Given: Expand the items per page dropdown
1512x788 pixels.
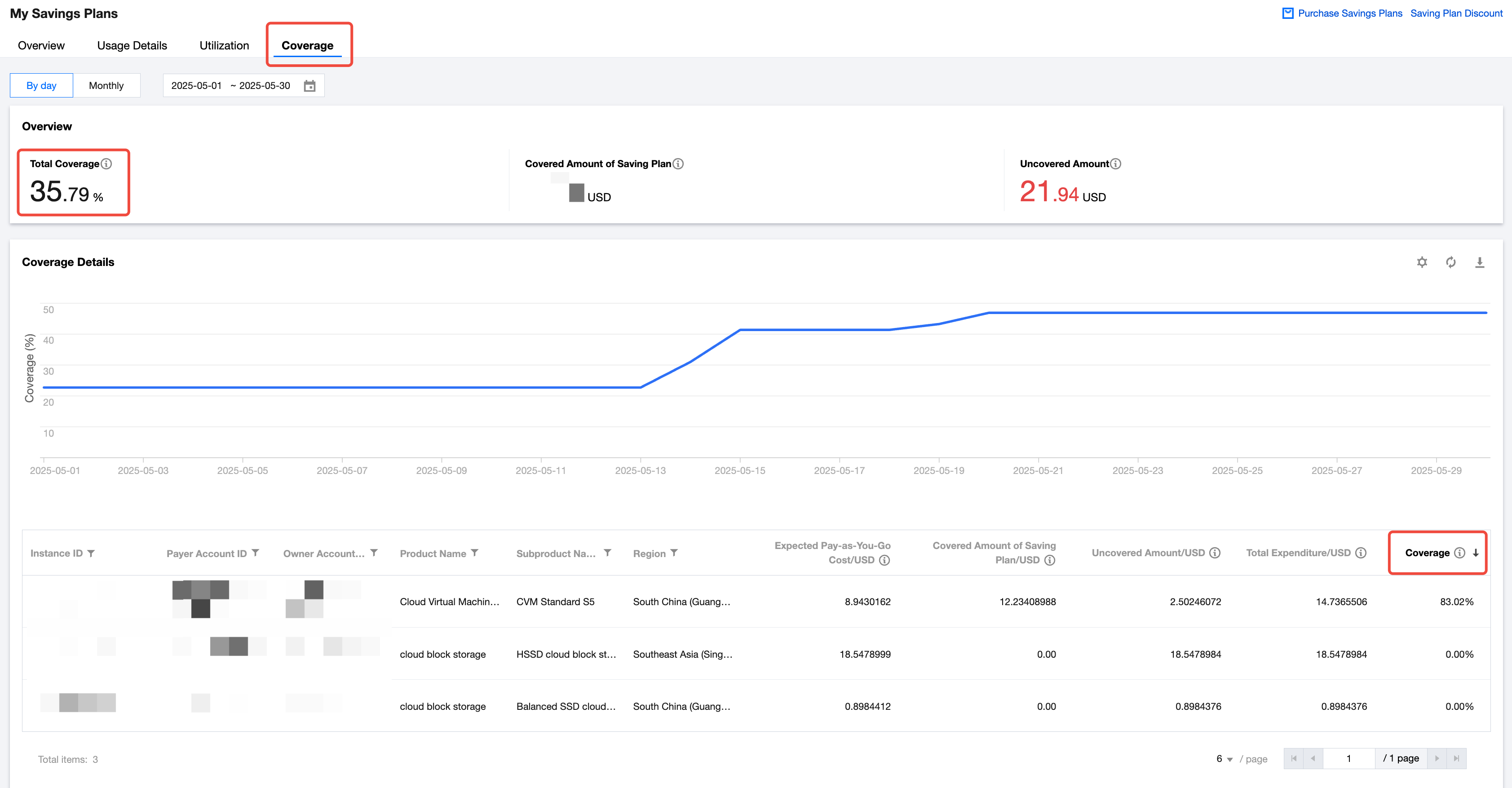Looking at the screenshot, I should click(1225, 759).
